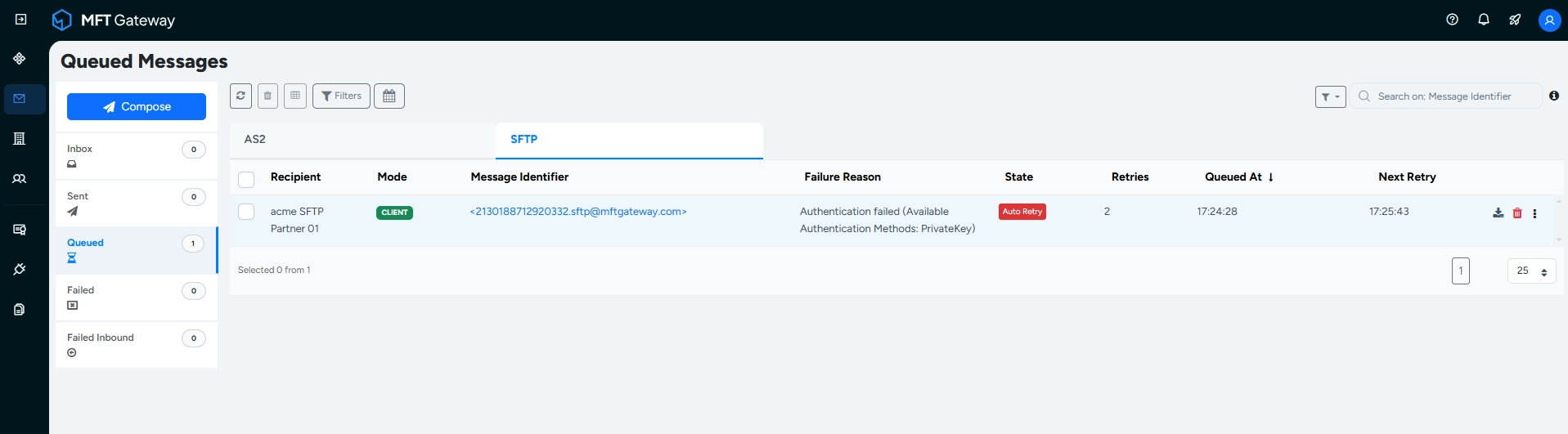Screen dimensions: 1568x434
Task: Click the CLIENT mode badge
Action: point(394,213)
